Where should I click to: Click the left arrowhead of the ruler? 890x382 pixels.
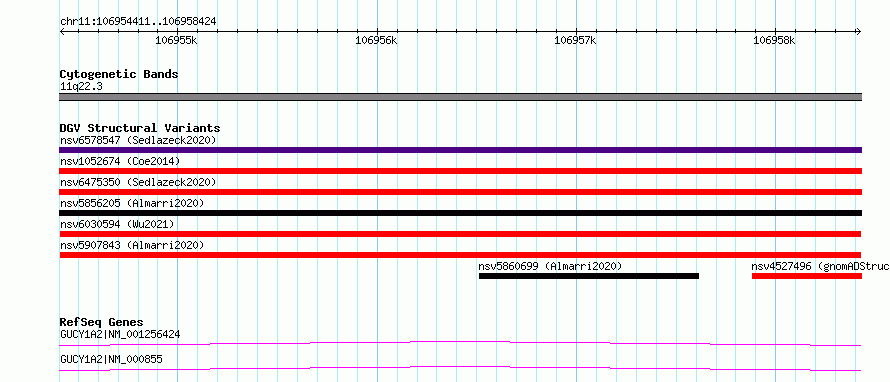(62, 32)
